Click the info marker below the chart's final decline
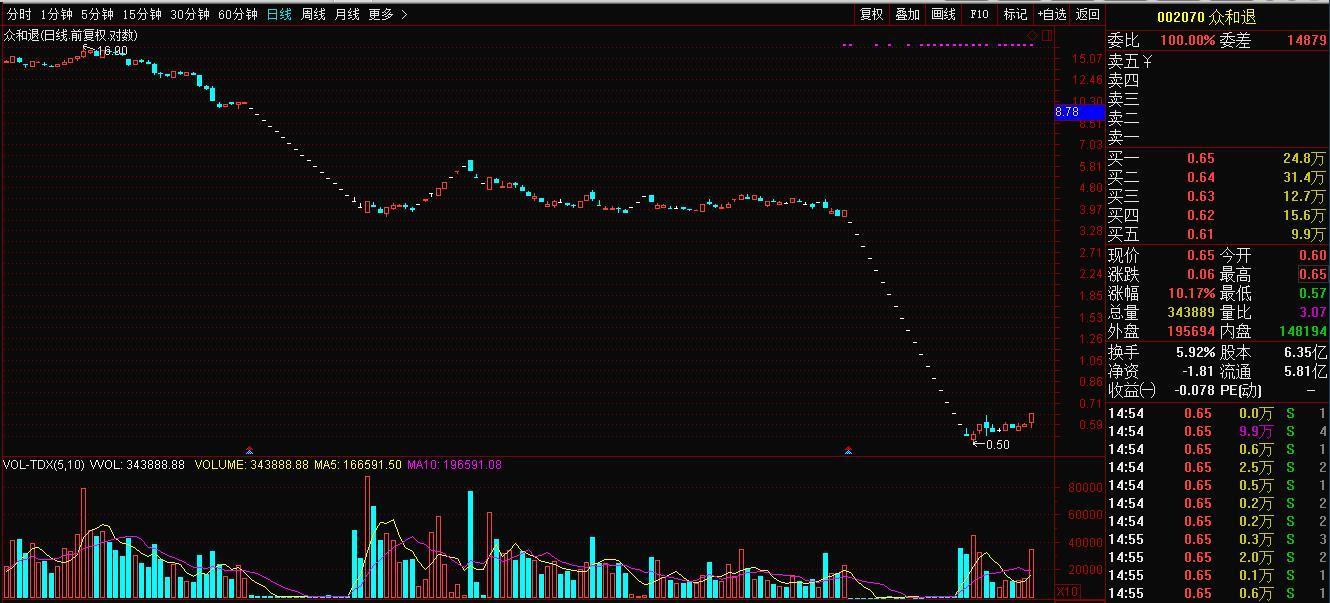 [x=848, y=452]
